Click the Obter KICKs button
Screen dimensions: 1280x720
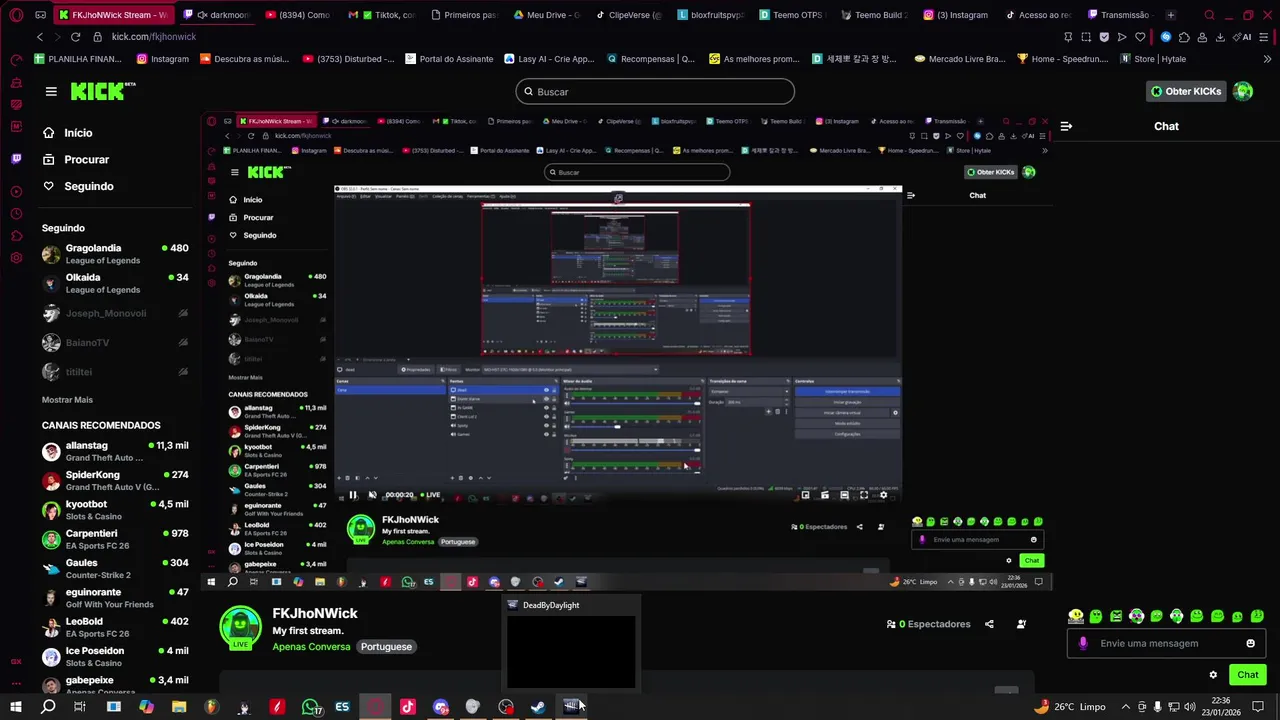(x=1186, y=91)
